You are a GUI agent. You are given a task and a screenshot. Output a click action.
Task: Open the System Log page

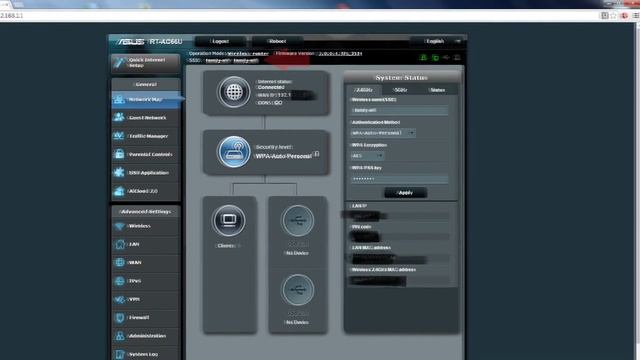(145, 353)
